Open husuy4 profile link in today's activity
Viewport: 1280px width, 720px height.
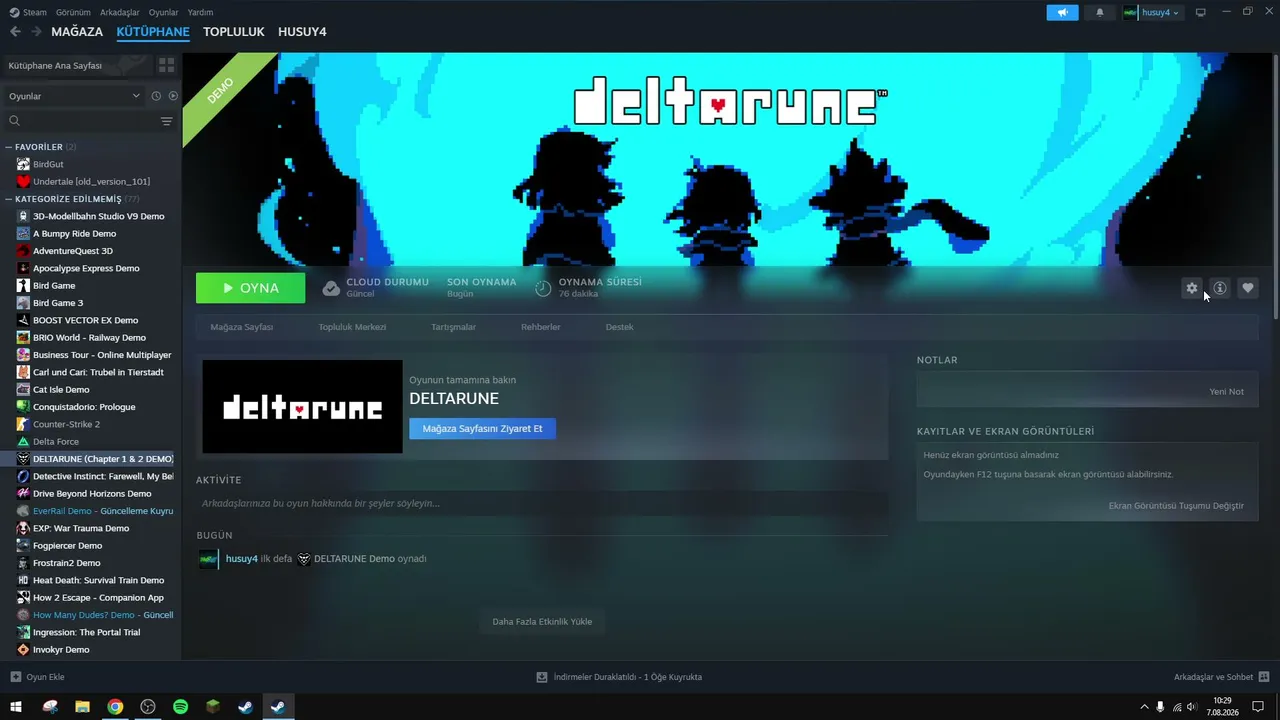click(241, 559)
